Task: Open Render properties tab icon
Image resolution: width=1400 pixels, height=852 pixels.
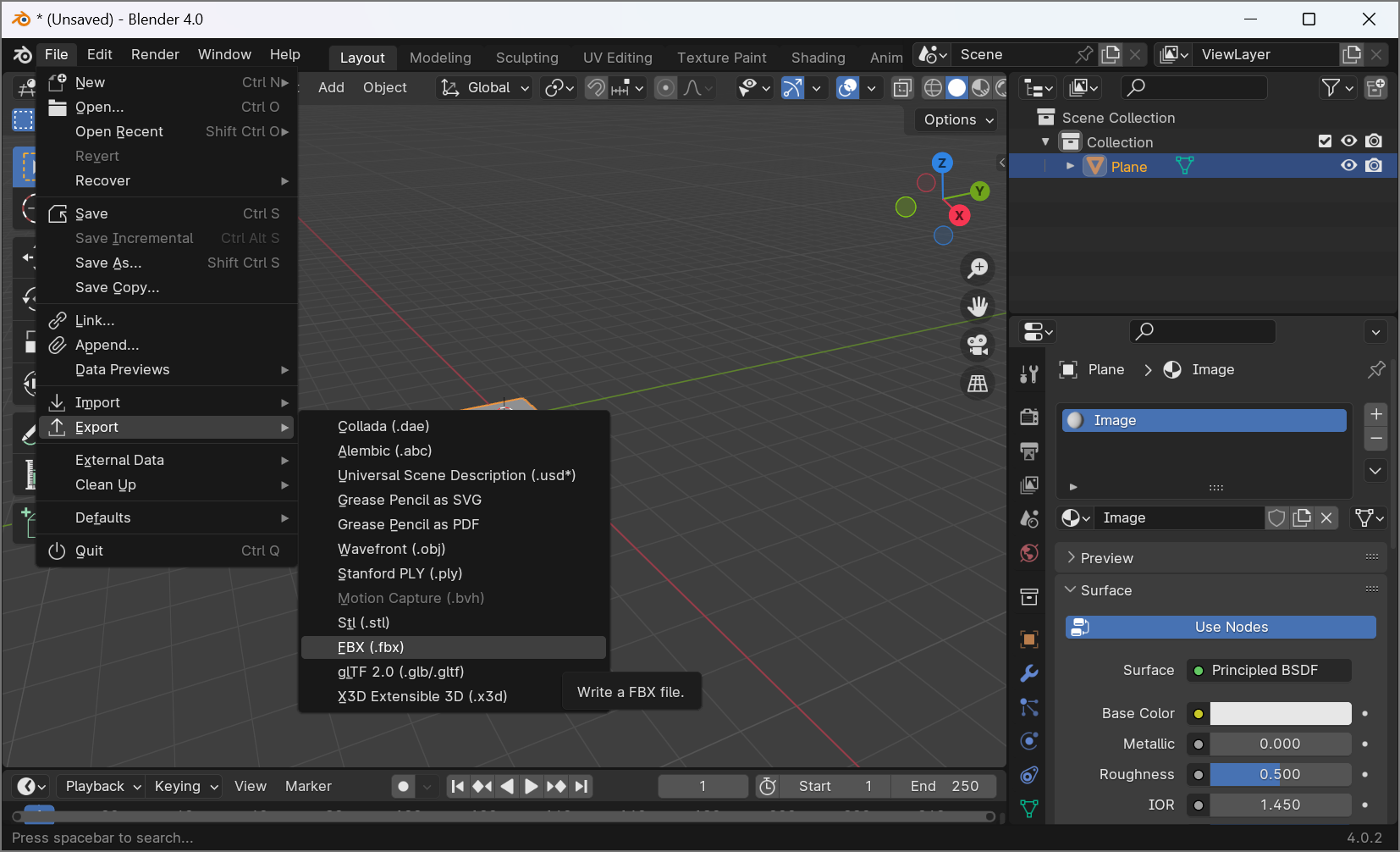Action: coord(1029,417)
